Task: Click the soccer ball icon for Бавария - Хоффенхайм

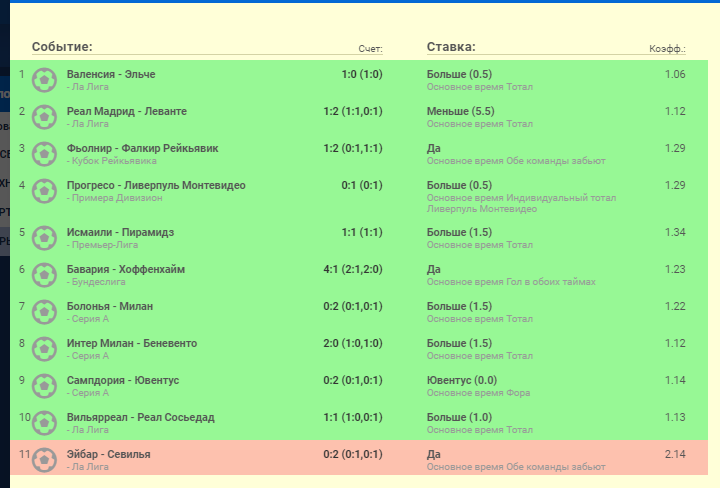Action: coord(44,275)
